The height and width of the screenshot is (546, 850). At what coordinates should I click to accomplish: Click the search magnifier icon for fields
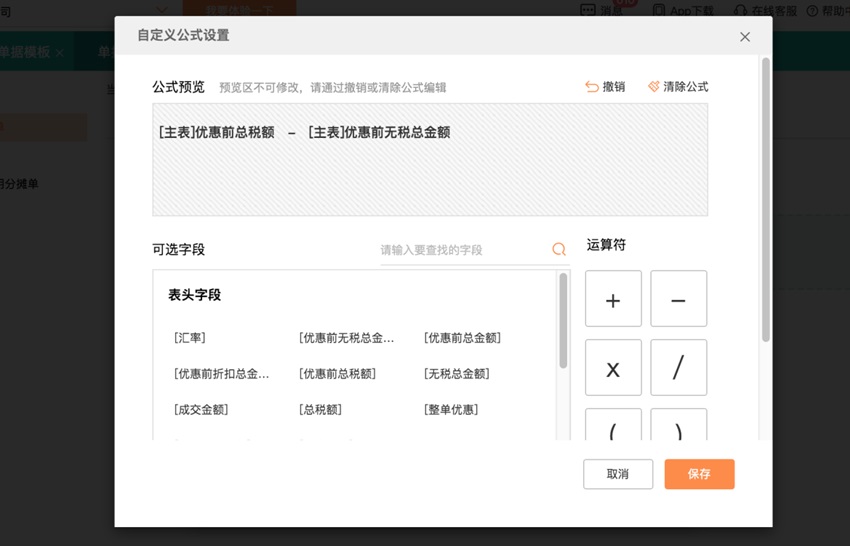[559, 249]
